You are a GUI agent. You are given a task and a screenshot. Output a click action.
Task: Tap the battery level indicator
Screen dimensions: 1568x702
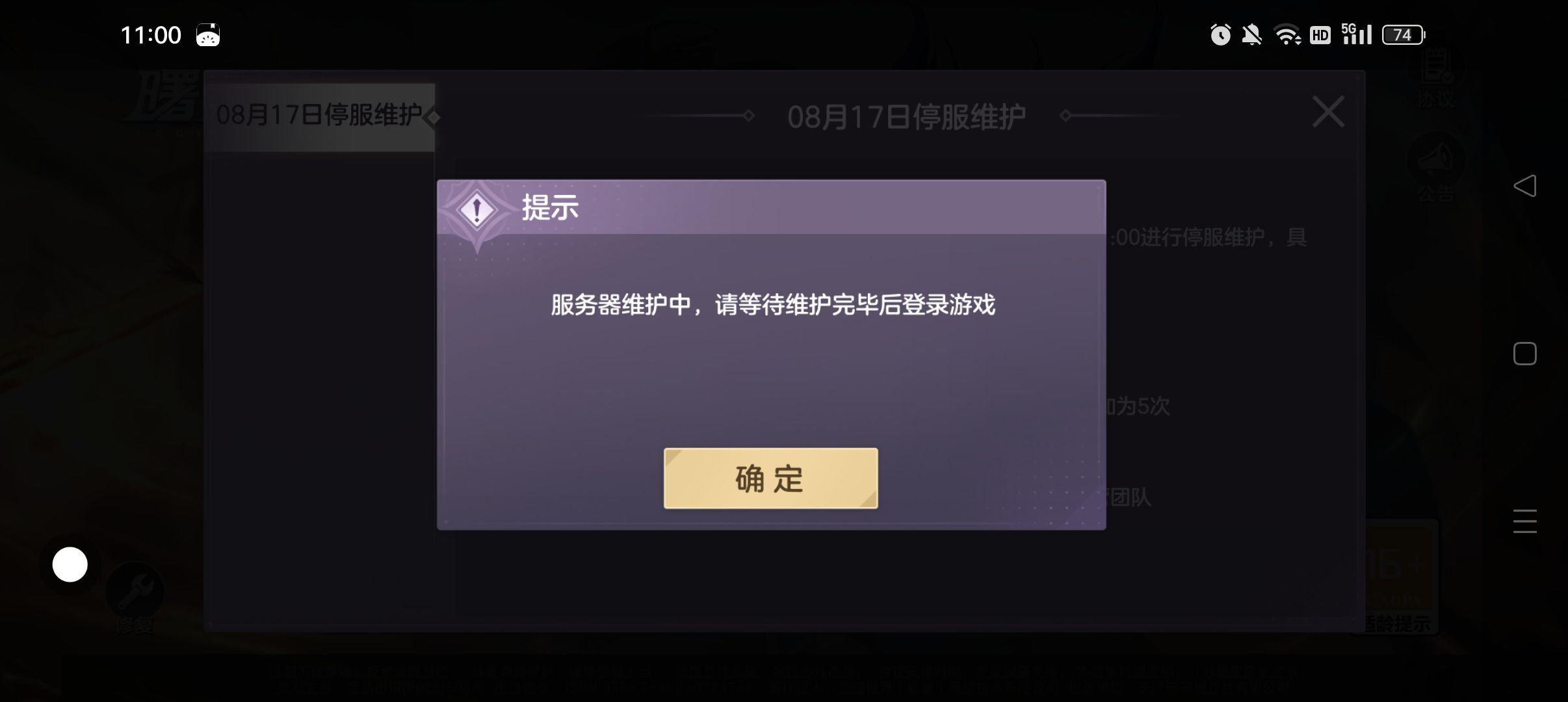(1404, 34)
